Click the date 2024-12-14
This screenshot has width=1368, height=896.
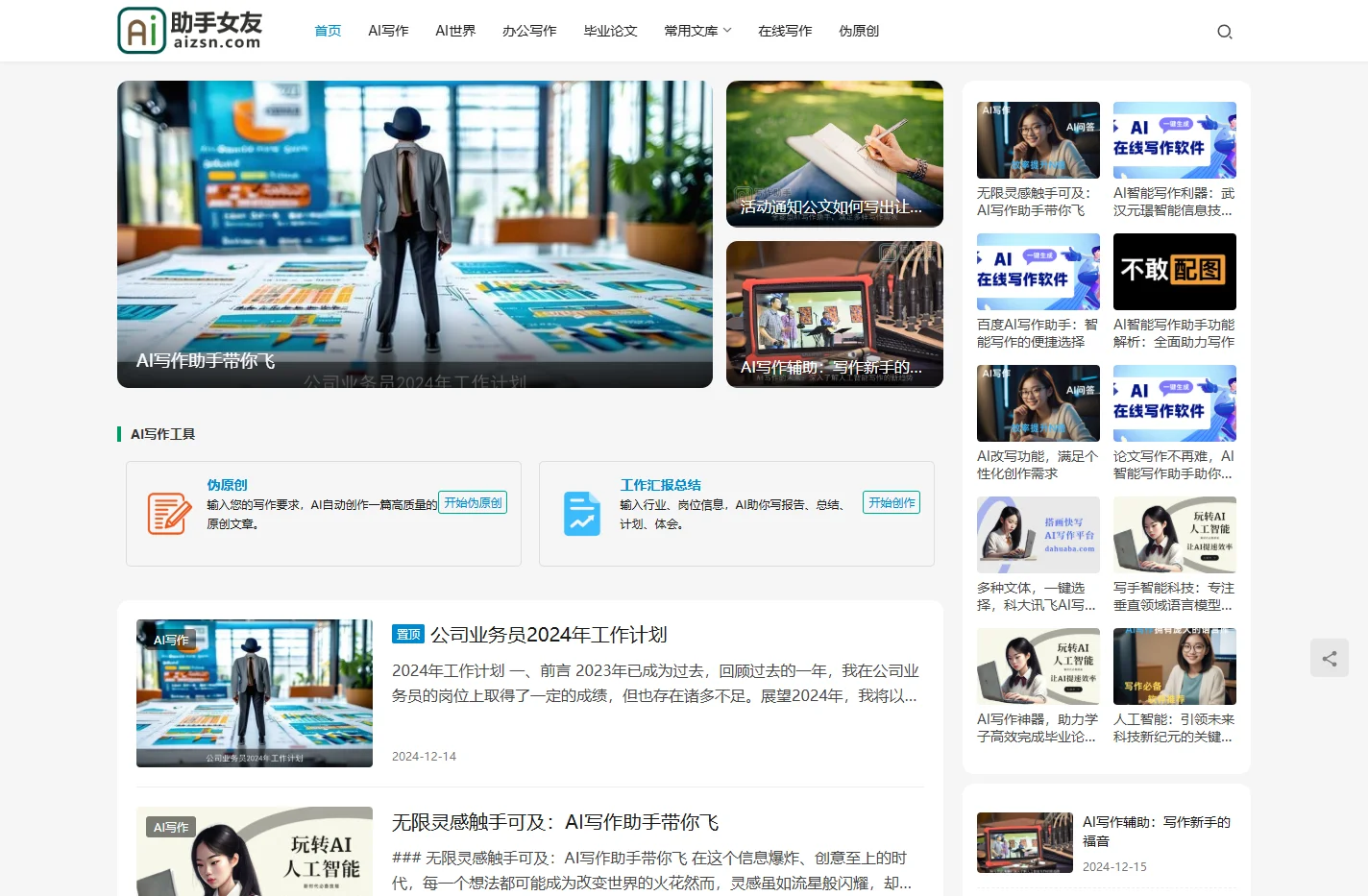424,757
